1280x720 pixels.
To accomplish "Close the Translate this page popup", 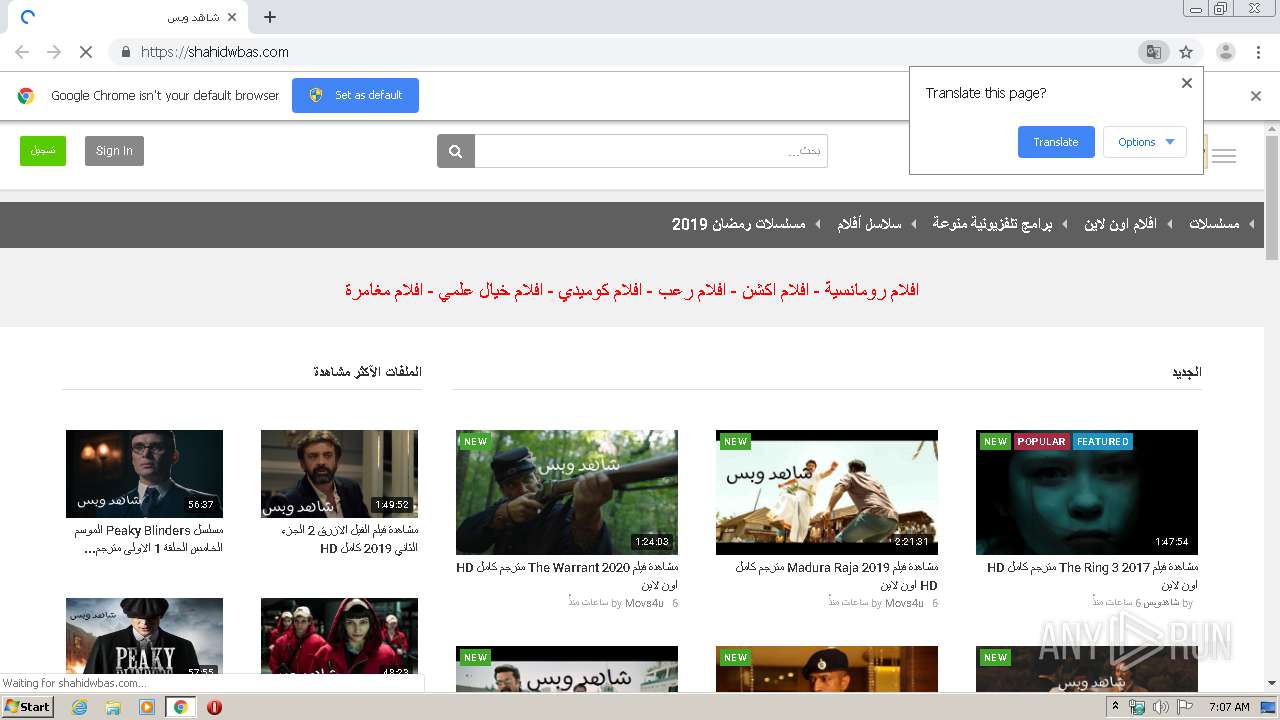I will [1187, 83].
